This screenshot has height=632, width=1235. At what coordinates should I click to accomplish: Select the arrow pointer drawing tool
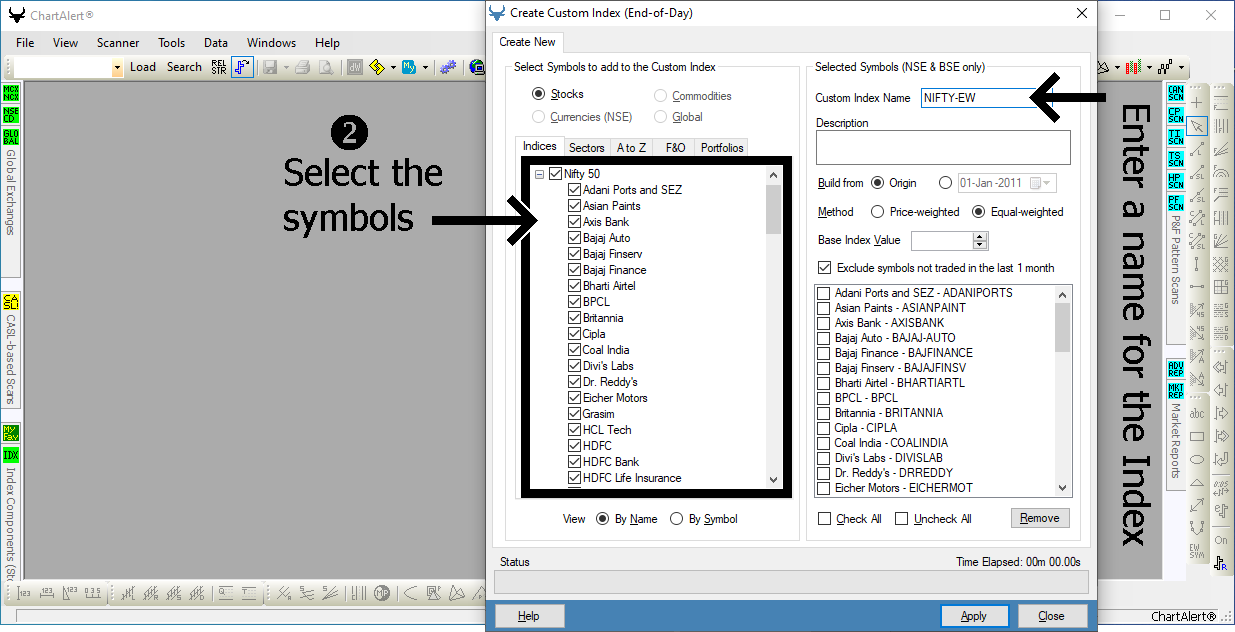point(1197,126)
